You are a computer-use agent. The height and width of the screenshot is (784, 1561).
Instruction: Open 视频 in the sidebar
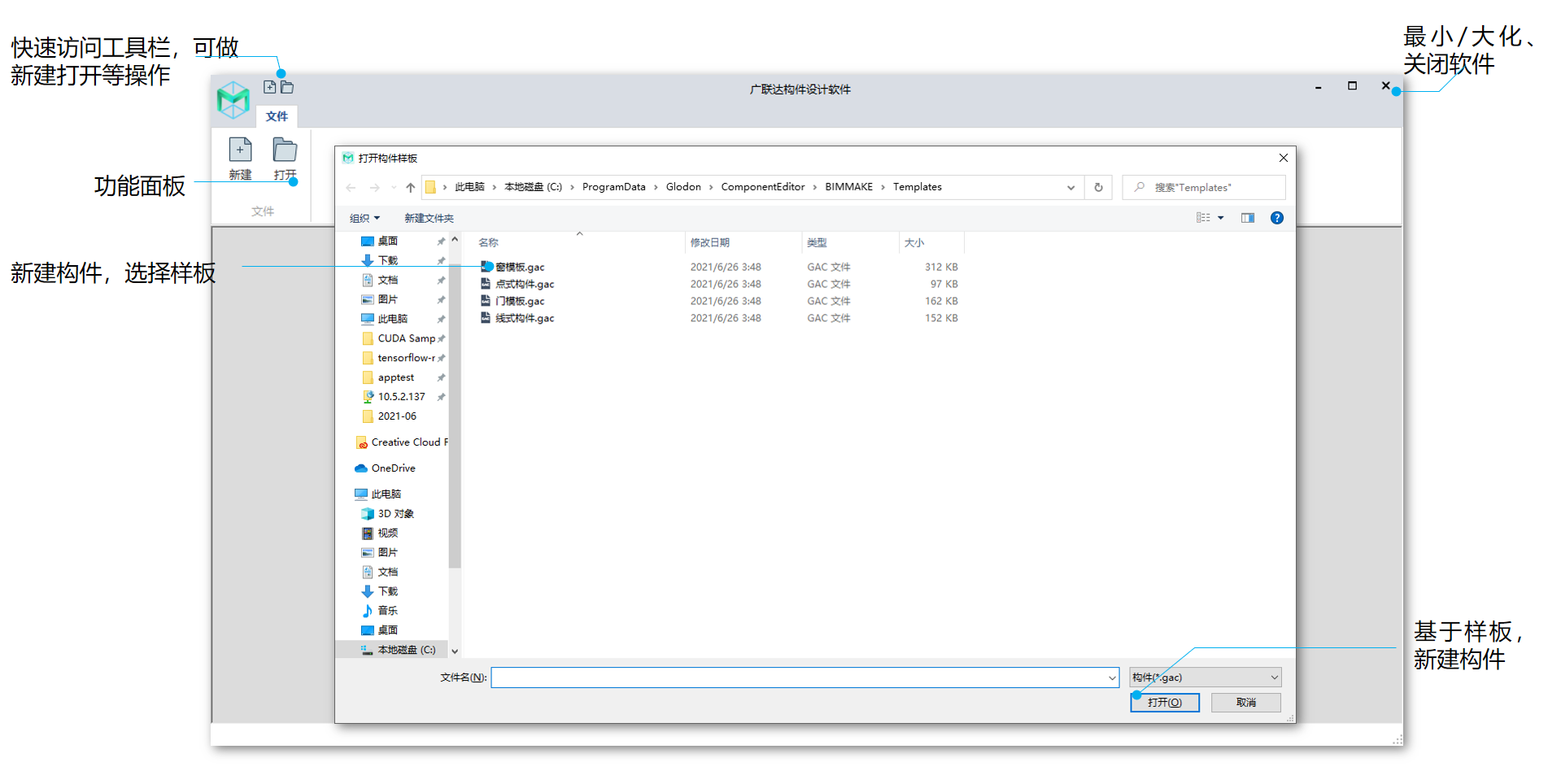(387, 534)
